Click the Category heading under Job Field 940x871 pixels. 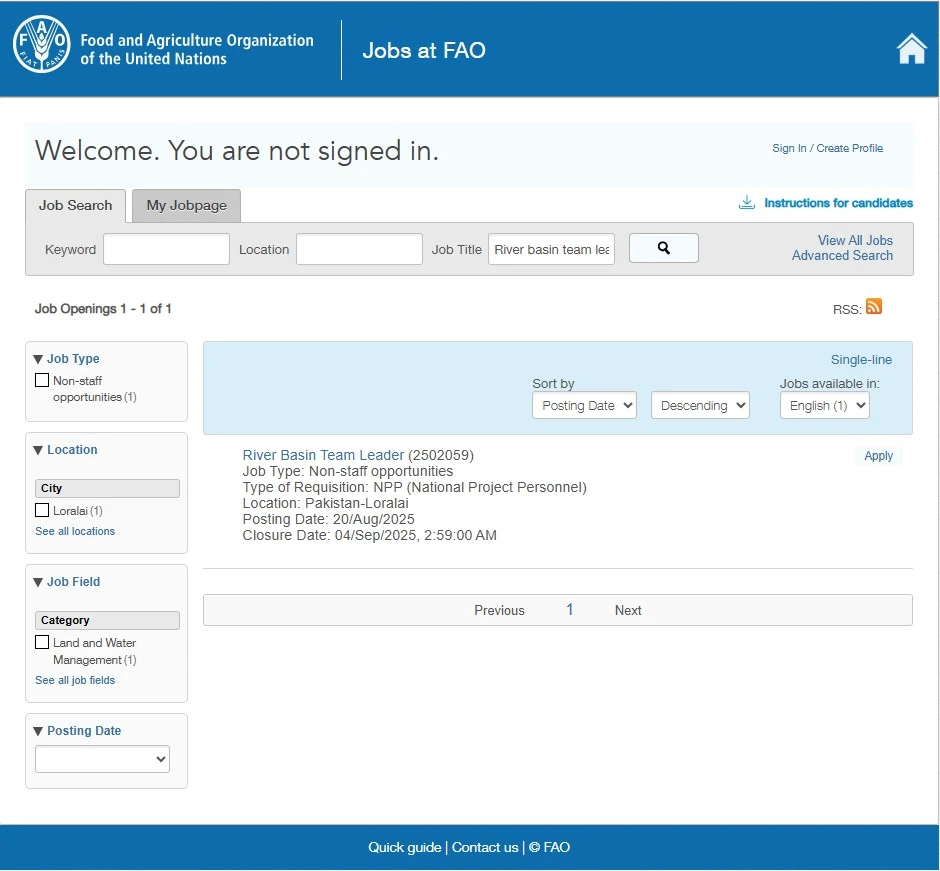(x=107, y=620)
